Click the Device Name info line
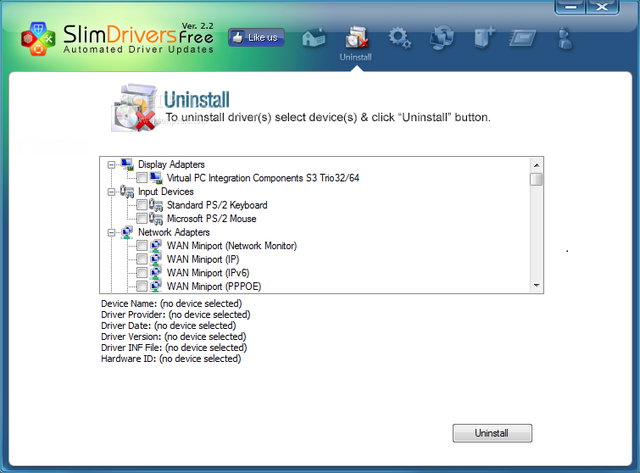 (171, 304)
